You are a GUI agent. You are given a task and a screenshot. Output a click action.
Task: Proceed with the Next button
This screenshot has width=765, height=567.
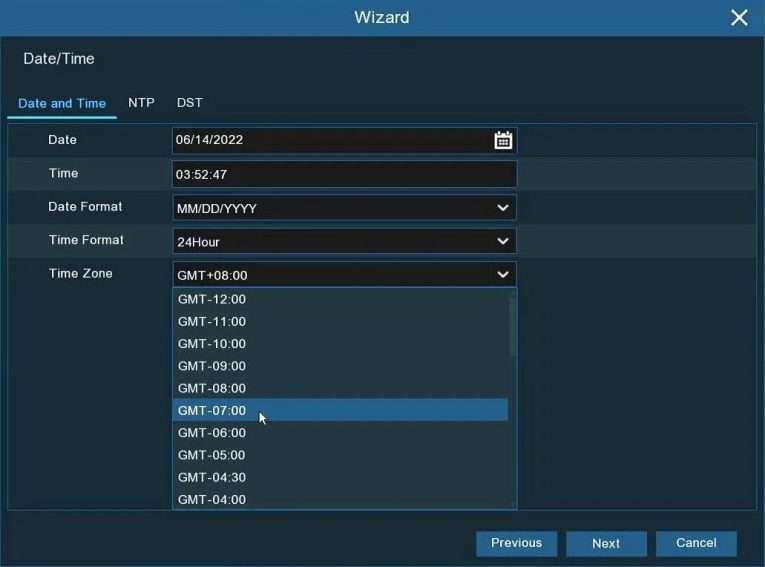point(606,543)
